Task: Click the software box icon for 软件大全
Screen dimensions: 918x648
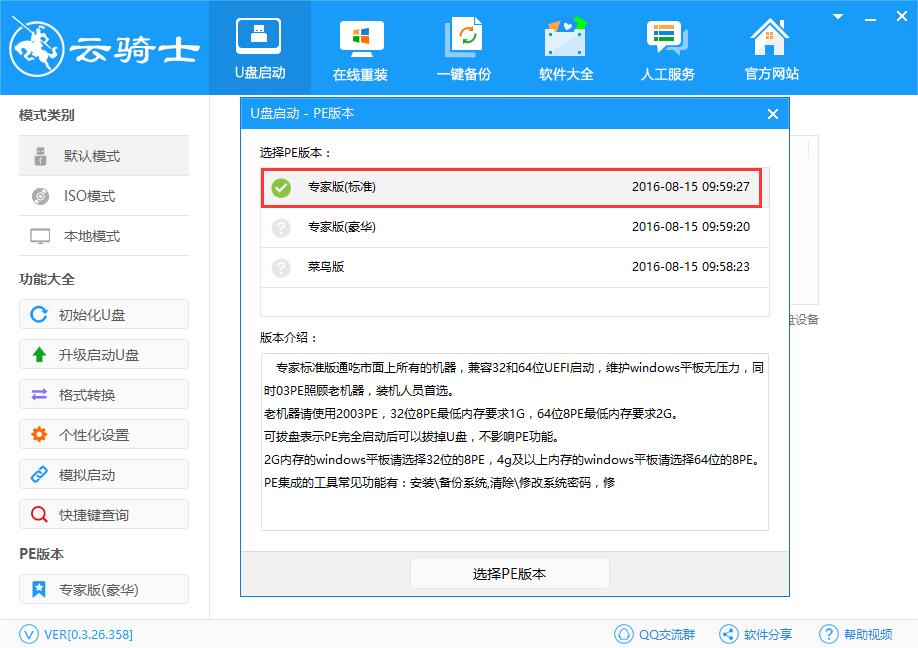Action: click(x=565, y=37)
